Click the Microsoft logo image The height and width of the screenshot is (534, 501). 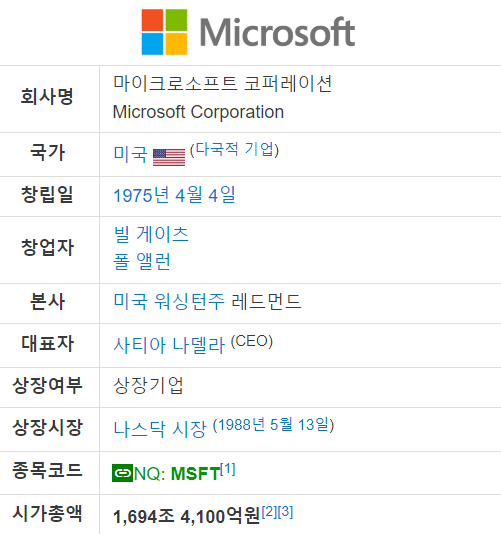[248, 32]
